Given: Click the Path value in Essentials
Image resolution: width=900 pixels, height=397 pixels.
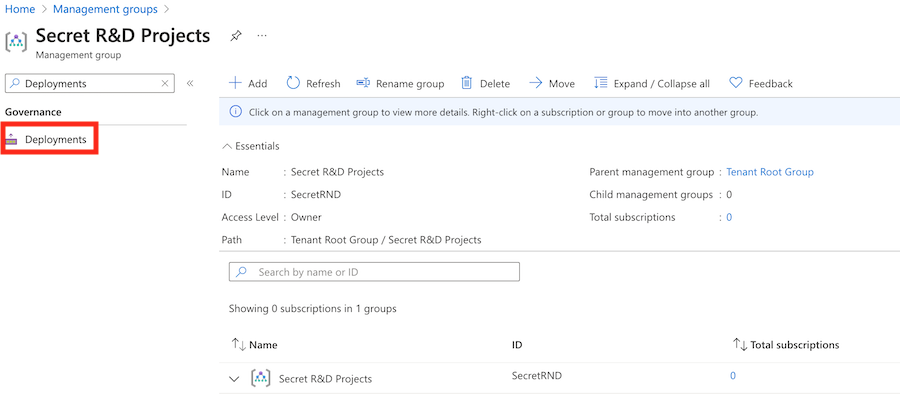Looking at the screenshot, I should coord(386,240).
